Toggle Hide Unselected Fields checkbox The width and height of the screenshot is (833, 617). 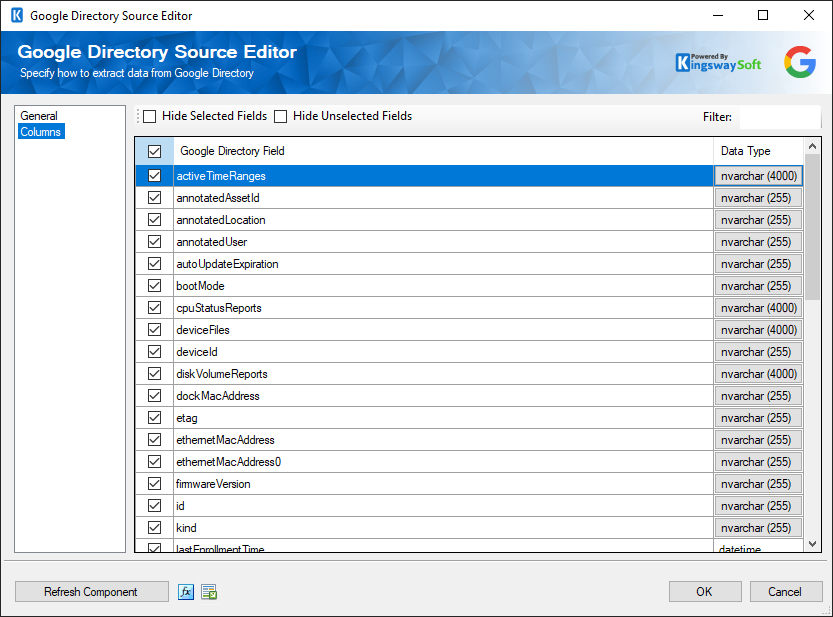pos(280,116)
